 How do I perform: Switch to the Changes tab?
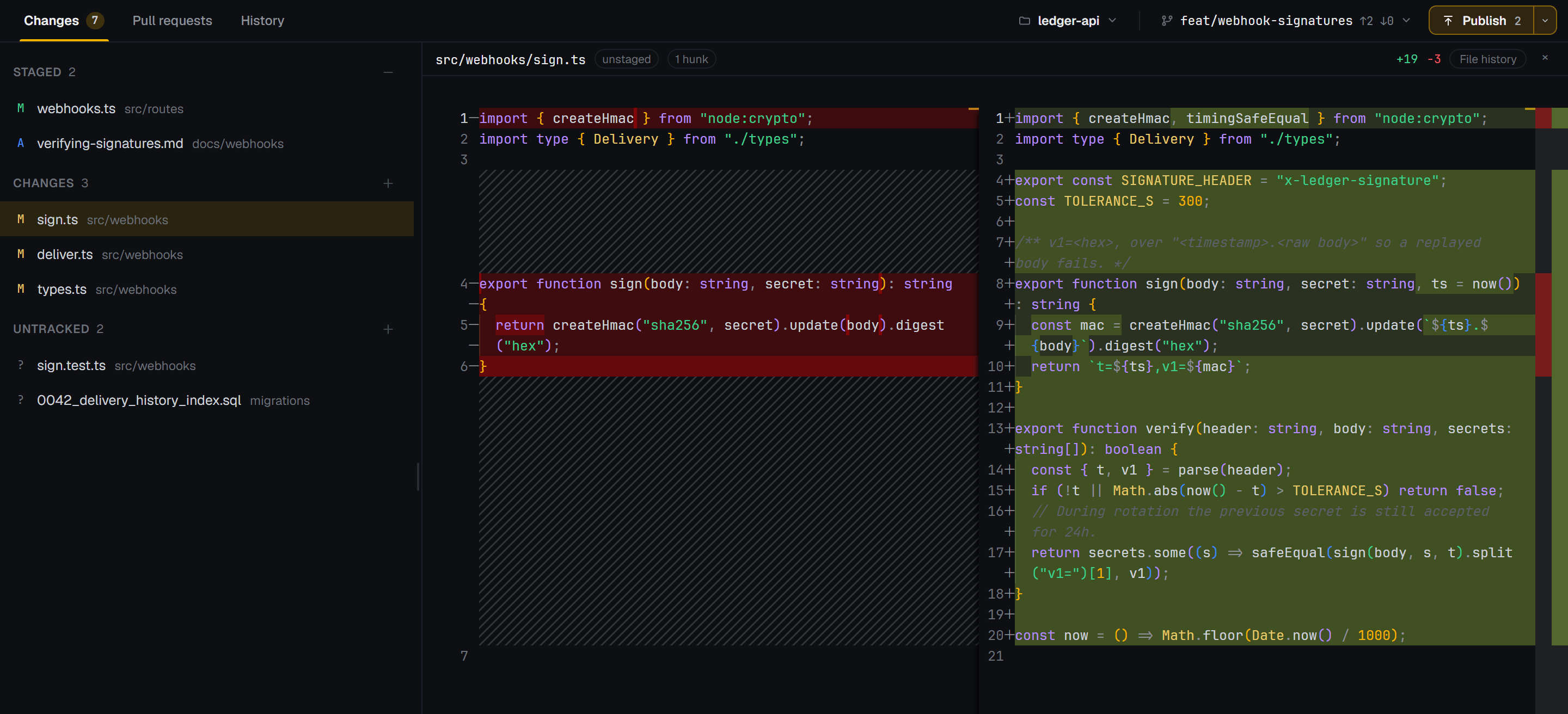pos(64,21)
